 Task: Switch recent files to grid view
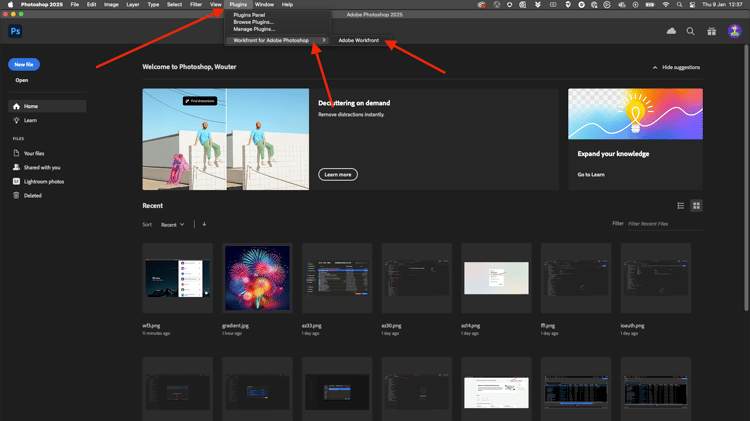[696, 206]
